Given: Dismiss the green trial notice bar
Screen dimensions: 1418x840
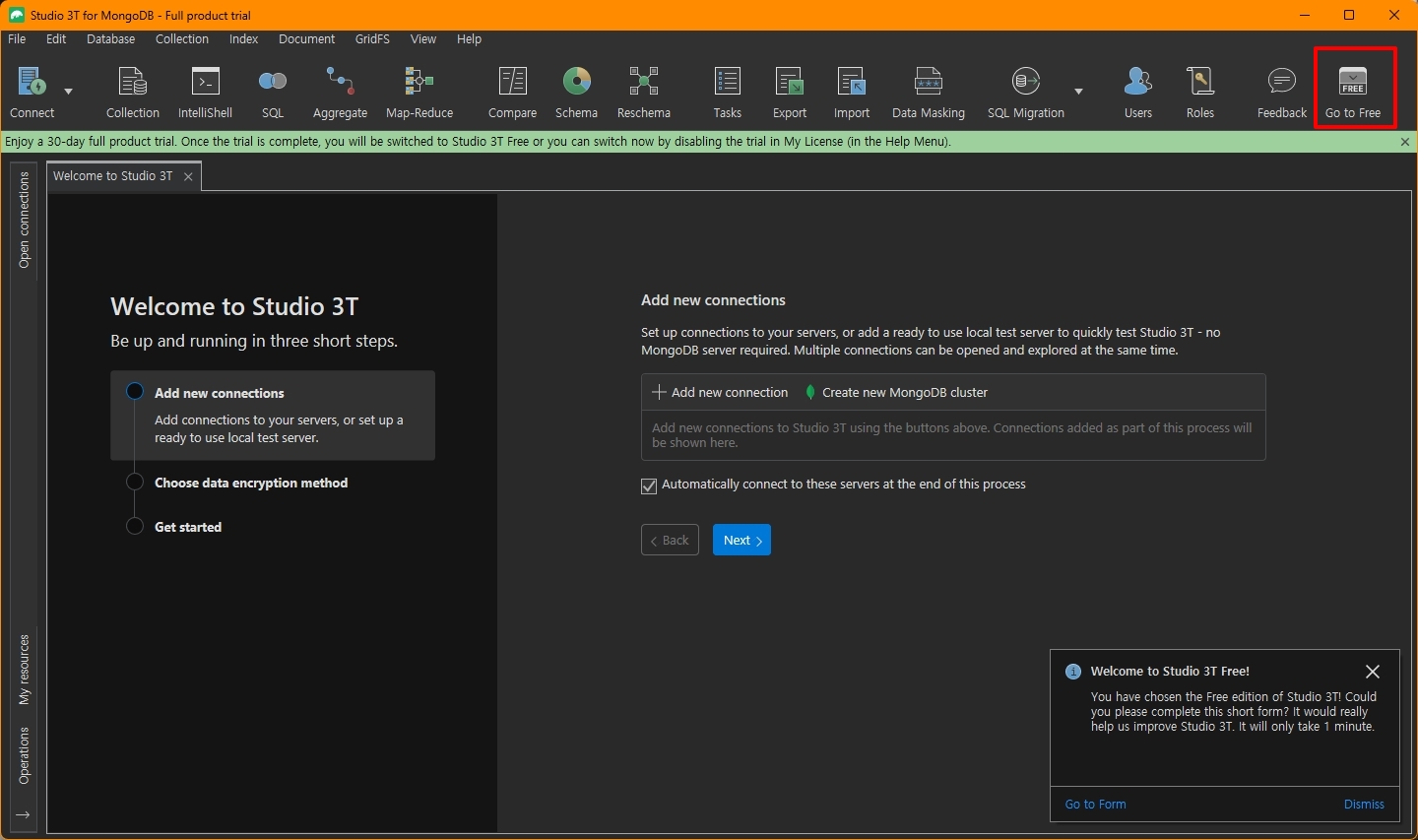Looking at the screenshot, I should (1405, 142).
